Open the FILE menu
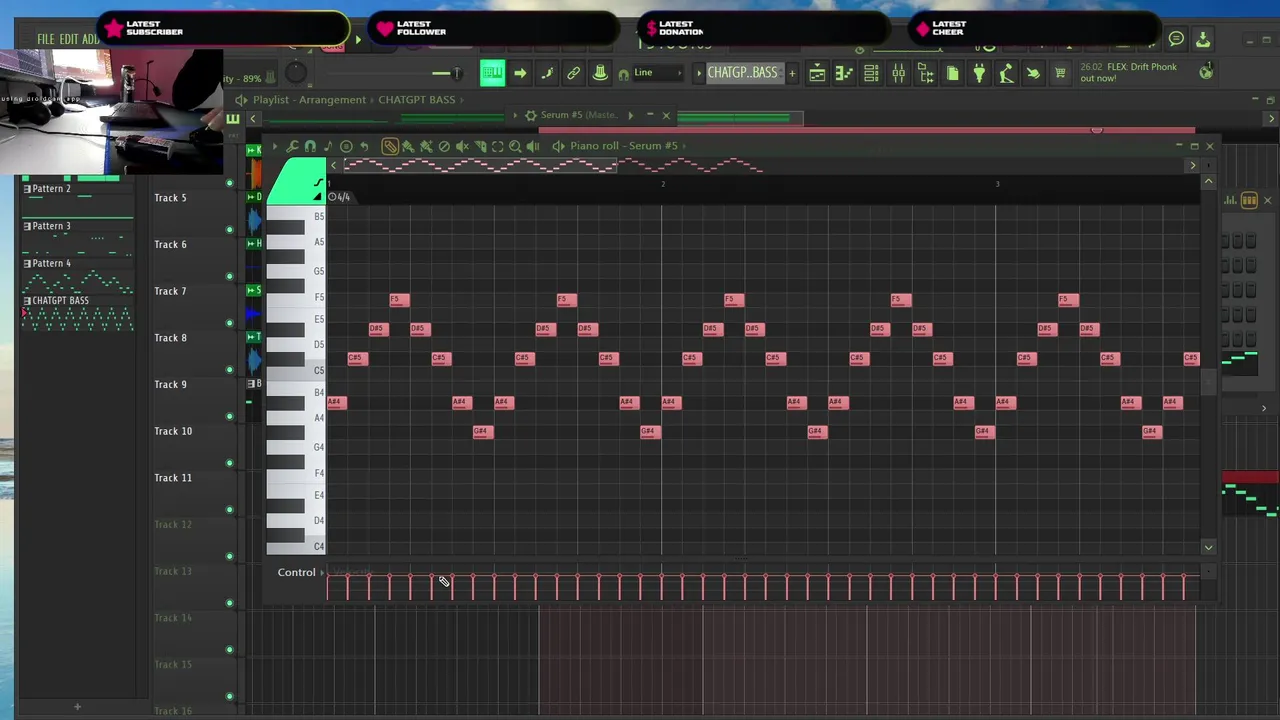The image size is (1280, 720). [x=47, y=39]
